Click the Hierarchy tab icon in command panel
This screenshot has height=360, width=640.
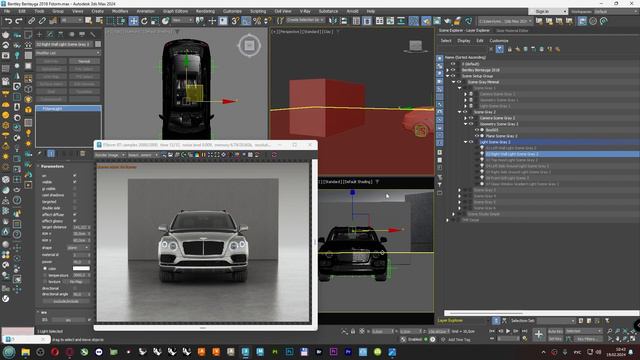pyautogui.click(x=61, y=35)
